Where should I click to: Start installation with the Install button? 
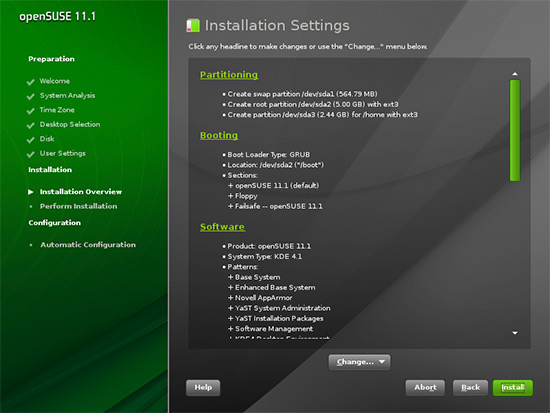tap(513, 387)
